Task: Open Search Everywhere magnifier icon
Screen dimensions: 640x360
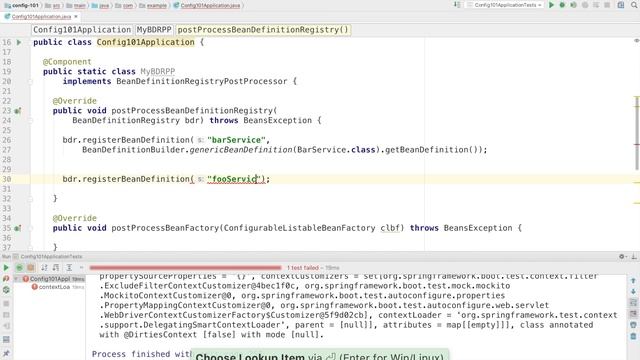Action: click(x=634, y=5)
